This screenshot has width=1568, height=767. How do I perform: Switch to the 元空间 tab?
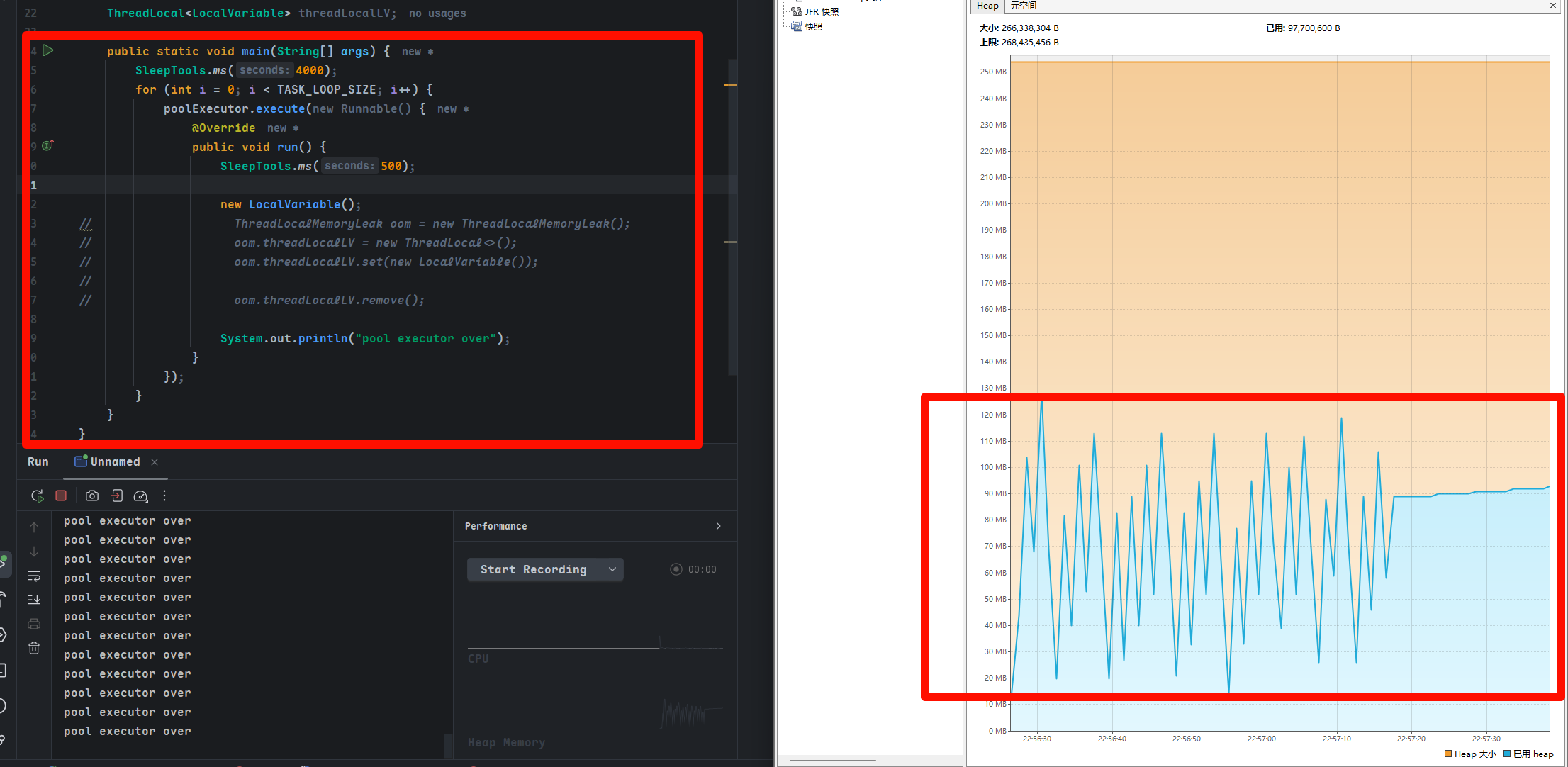pyautogui.click(x=1023, y=6)
